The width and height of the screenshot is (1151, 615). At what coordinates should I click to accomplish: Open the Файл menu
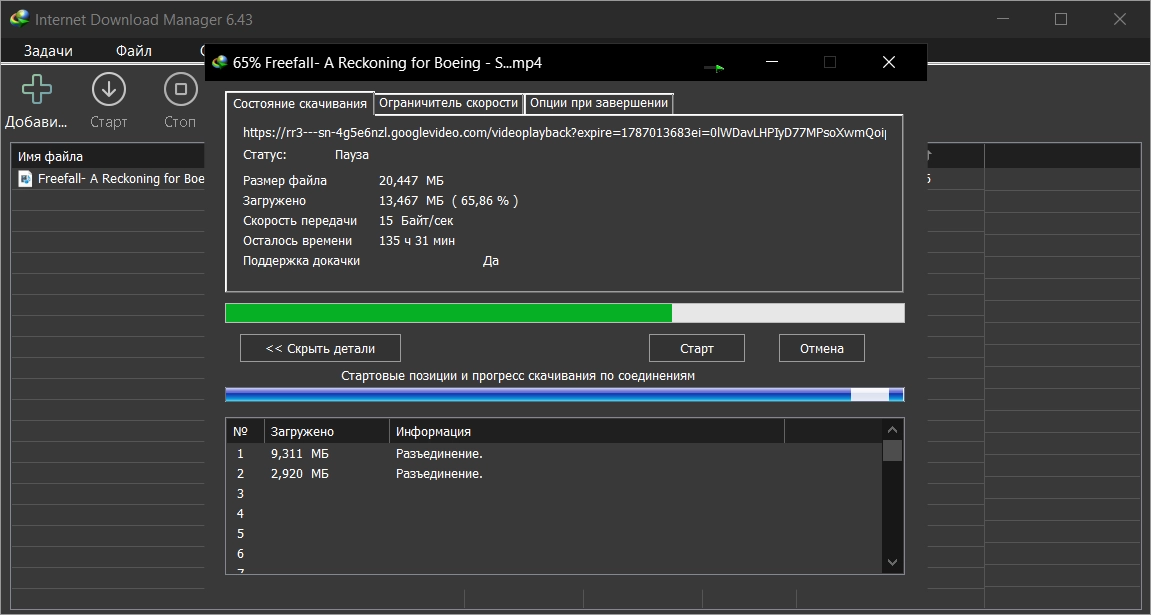coord(134,51)
